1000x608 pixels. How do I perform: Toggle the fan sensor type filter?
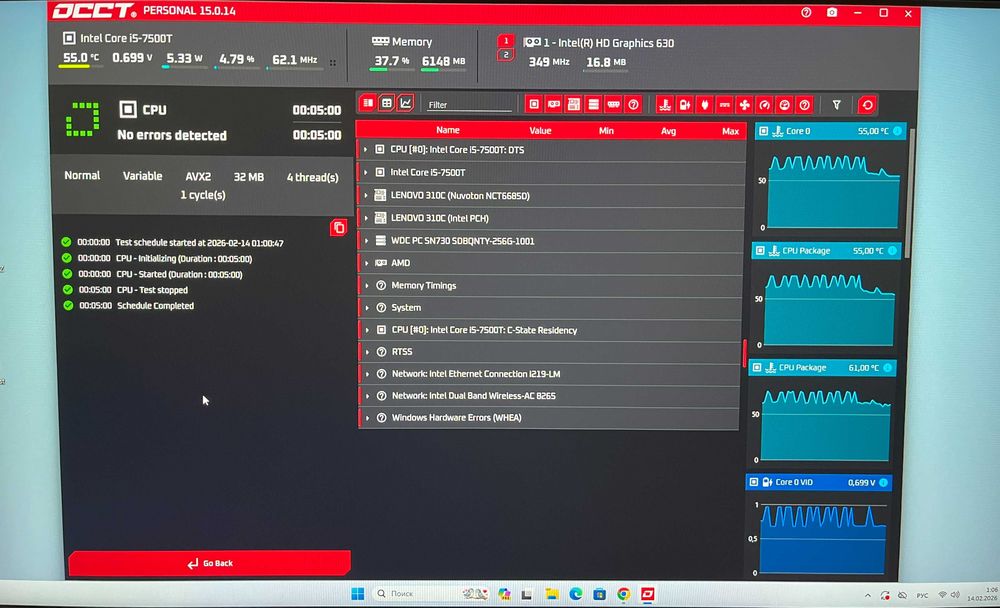click(744, 105)
